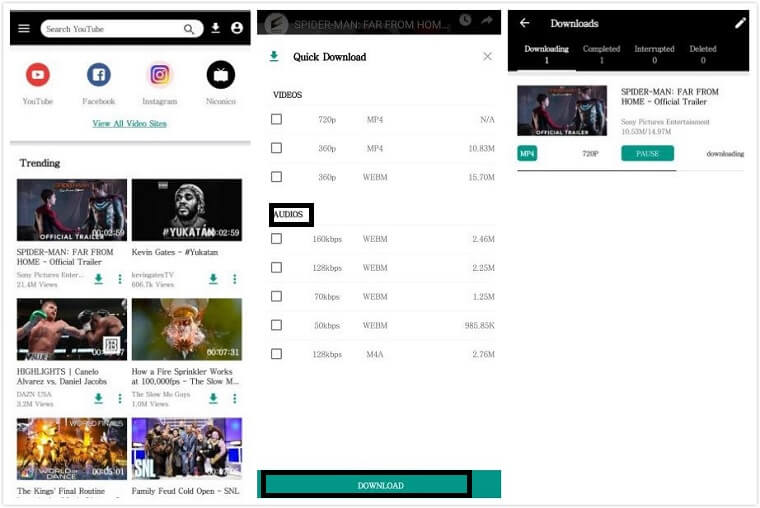Check the 50kbps WEBM audio option
Screen dimensions: 760x508
[x=276, y=325]
